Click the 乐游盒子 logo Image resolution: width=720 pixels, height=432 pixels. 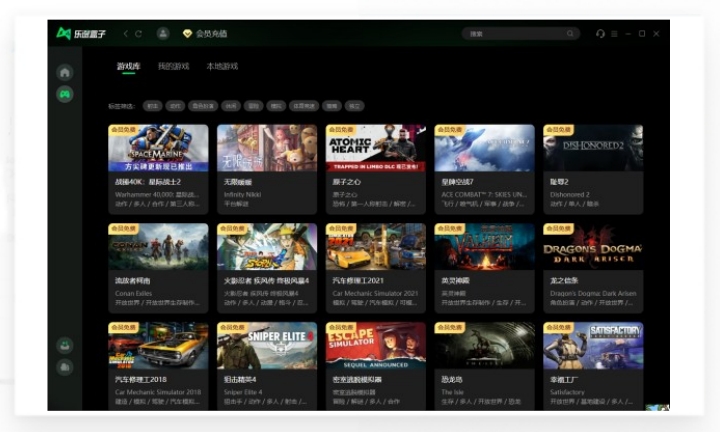[x=81, y=34]
